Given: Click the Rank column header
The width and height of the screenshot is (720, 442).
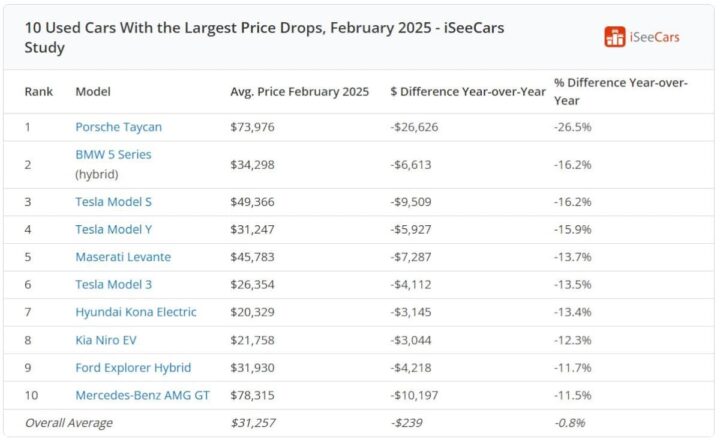Looking at the screenshot, I should click(x=39, y=92).
